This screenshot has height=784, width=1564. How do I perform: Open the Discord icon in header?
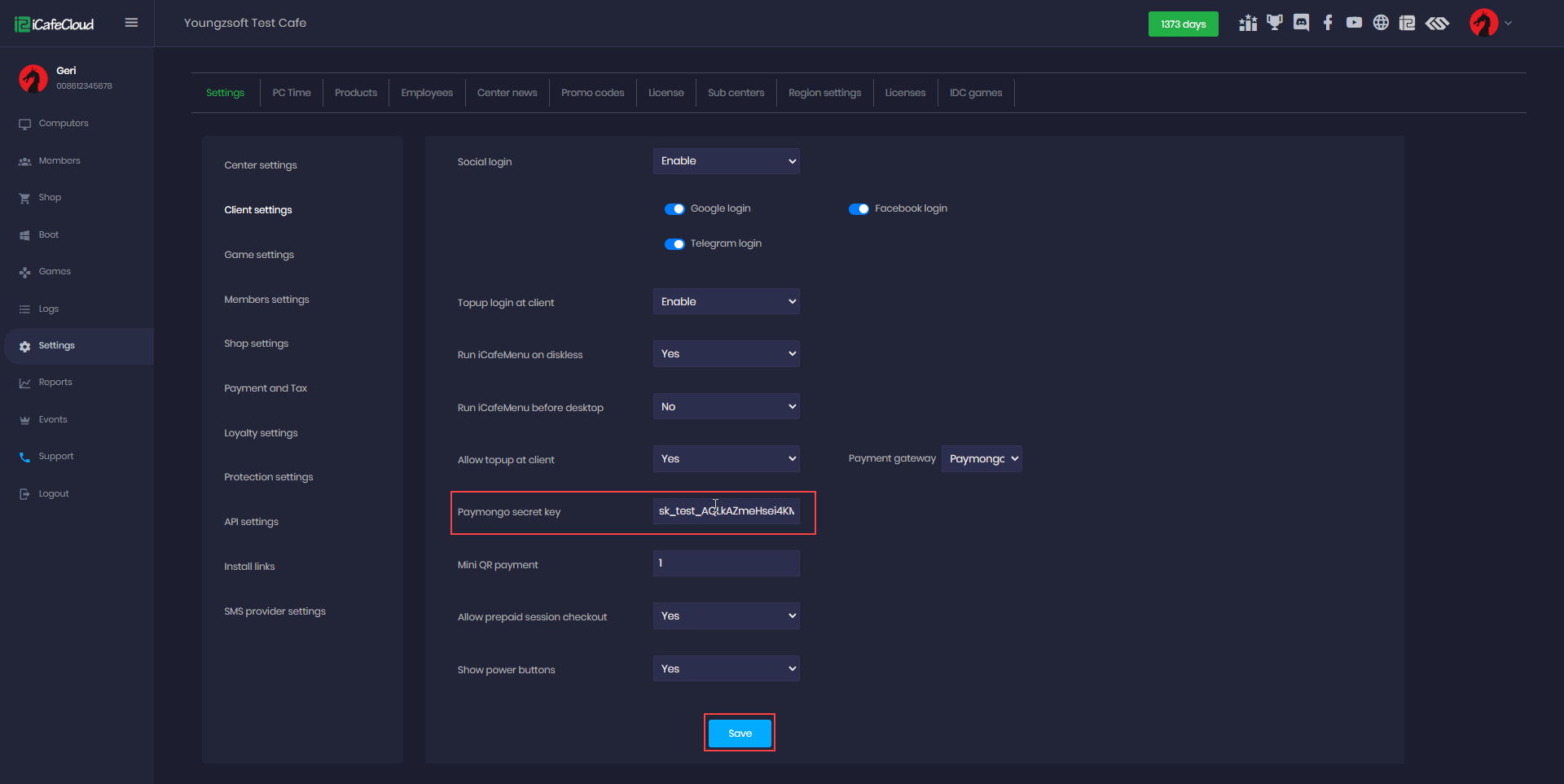point(1301,23)
